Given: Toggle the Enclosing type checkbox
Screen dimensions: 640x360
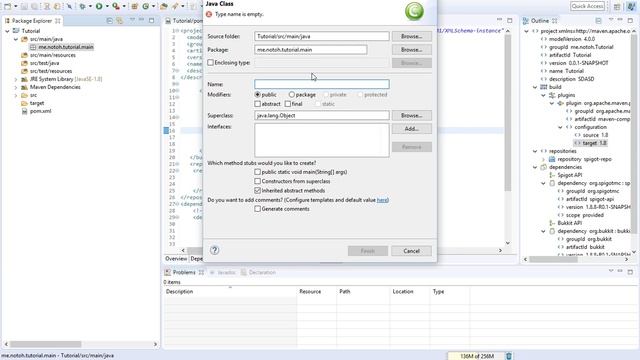Looking at the screenshot, I should (x=211, y=62).
